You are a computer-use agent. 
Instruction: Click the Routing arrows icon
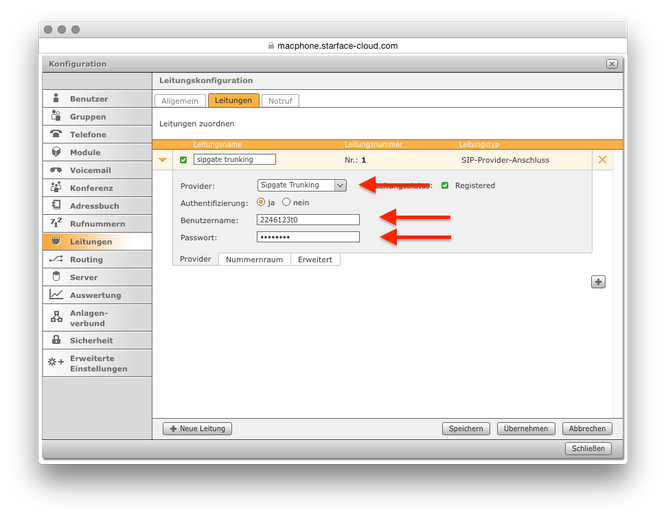pos(56,259)
